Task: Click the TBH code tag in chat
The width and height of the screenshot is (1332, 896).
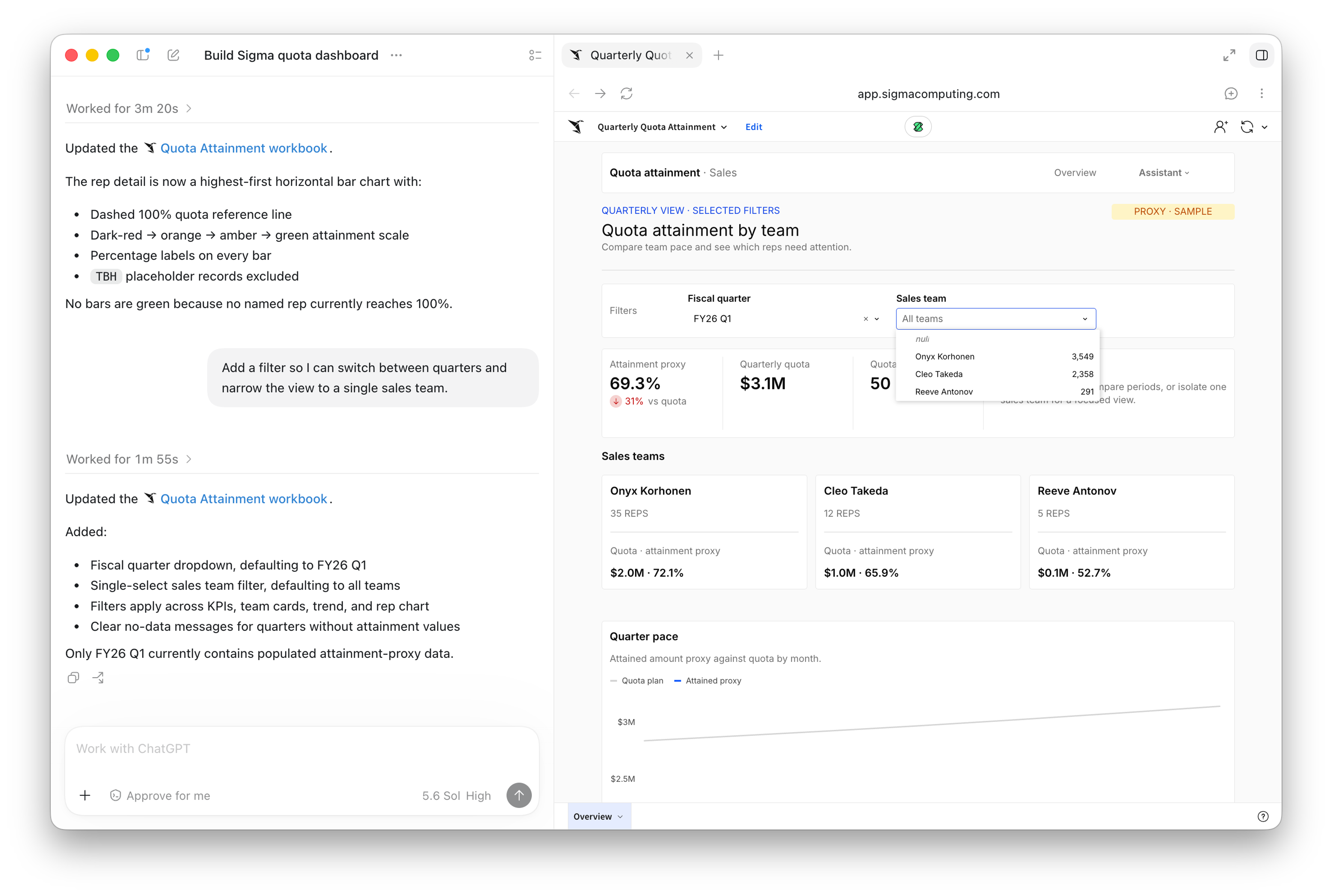Action: click(x=106, y=277)
